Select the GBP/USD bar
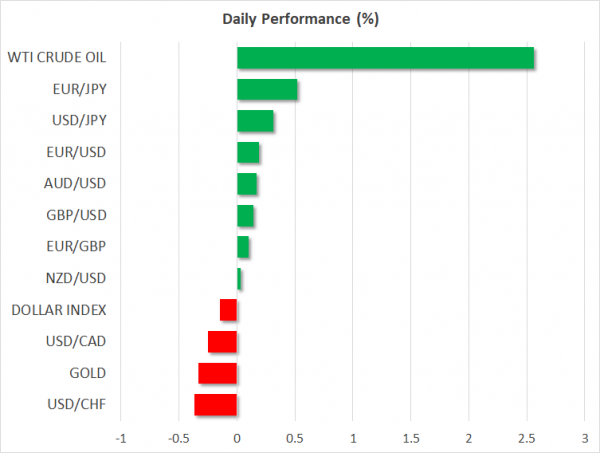Screen dimensions: 600x453 click(245, 216)
